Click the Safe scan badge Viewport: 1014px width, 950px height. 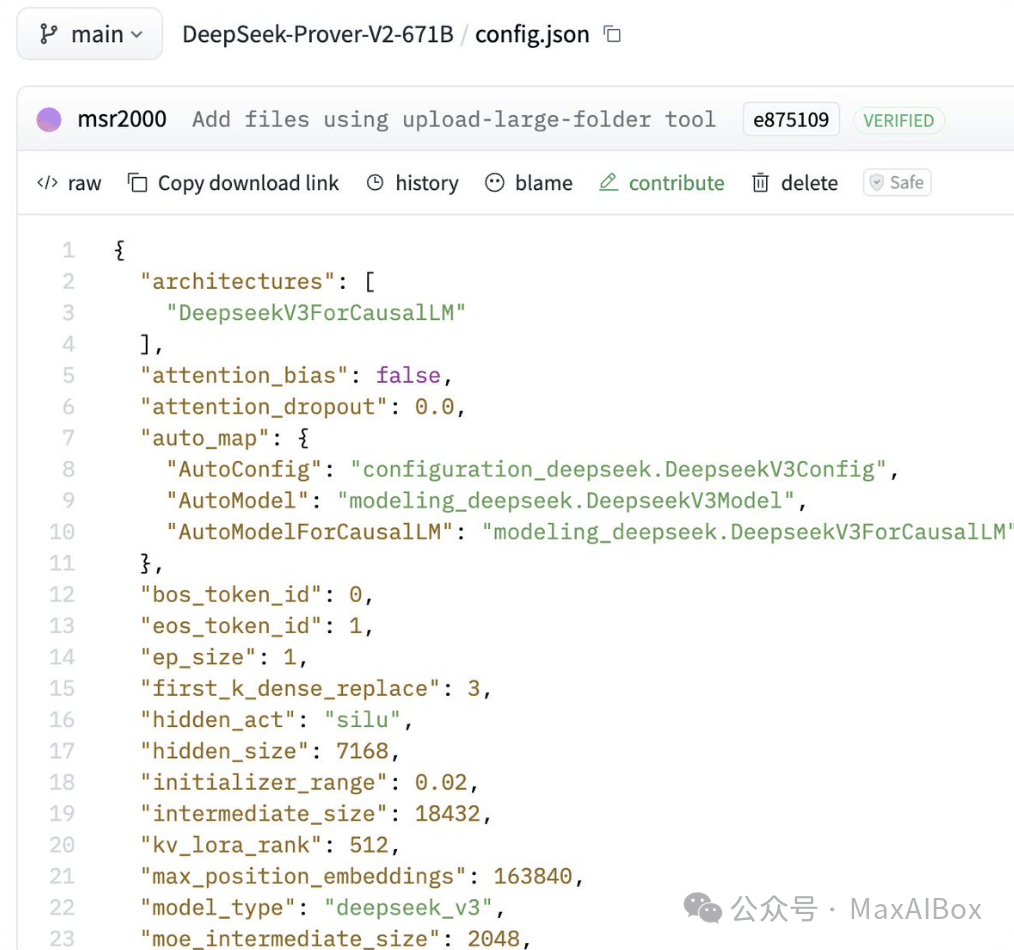pos(896,182)
